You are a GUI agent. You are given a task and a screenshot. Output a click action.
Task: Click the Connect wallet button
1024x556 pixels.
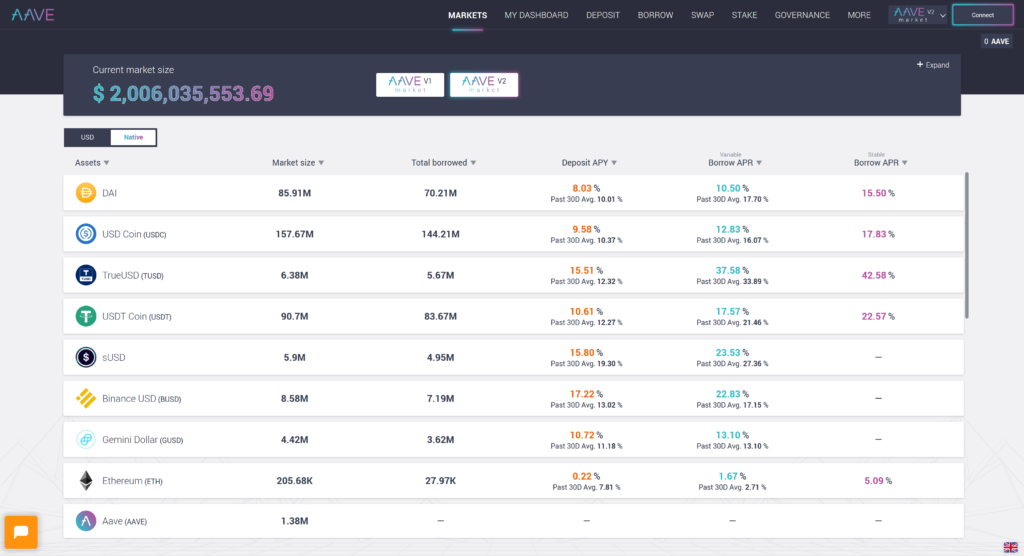982,15
